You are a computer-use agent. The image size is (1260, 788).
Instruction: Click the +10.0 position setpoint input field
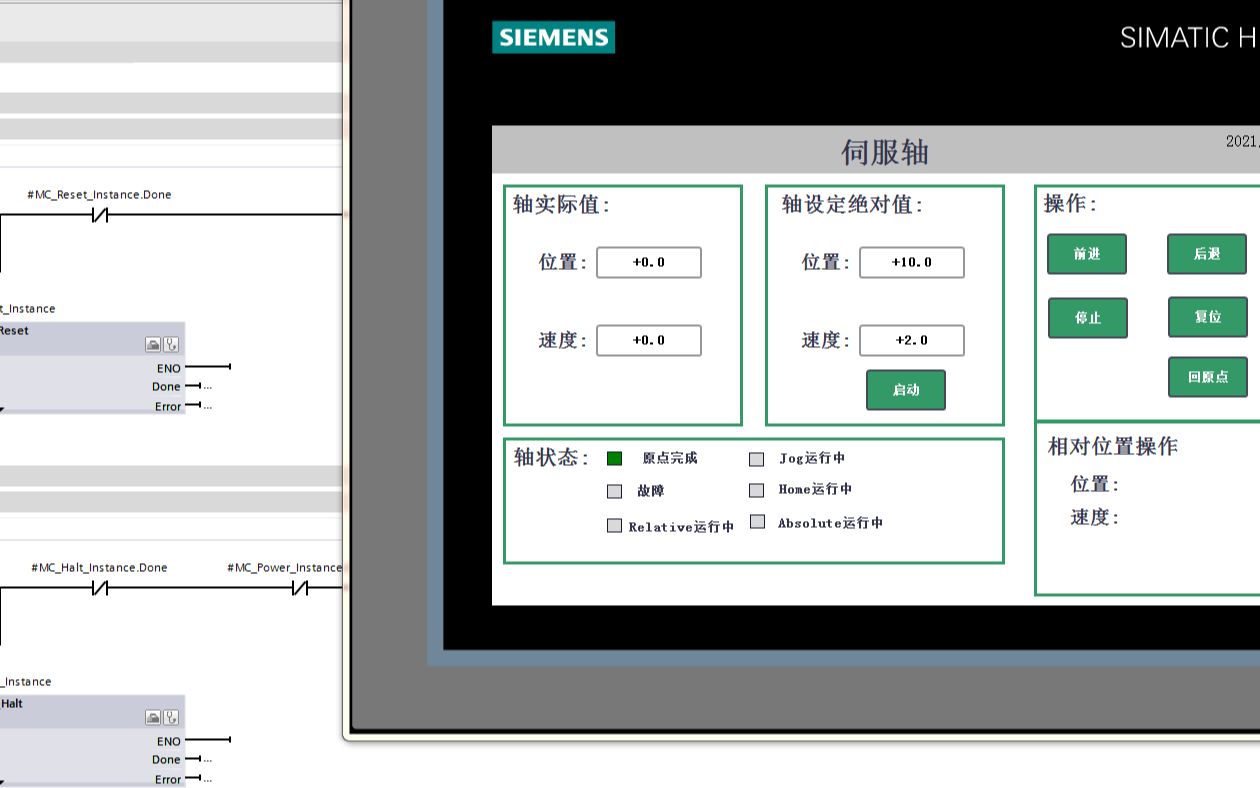911,262
